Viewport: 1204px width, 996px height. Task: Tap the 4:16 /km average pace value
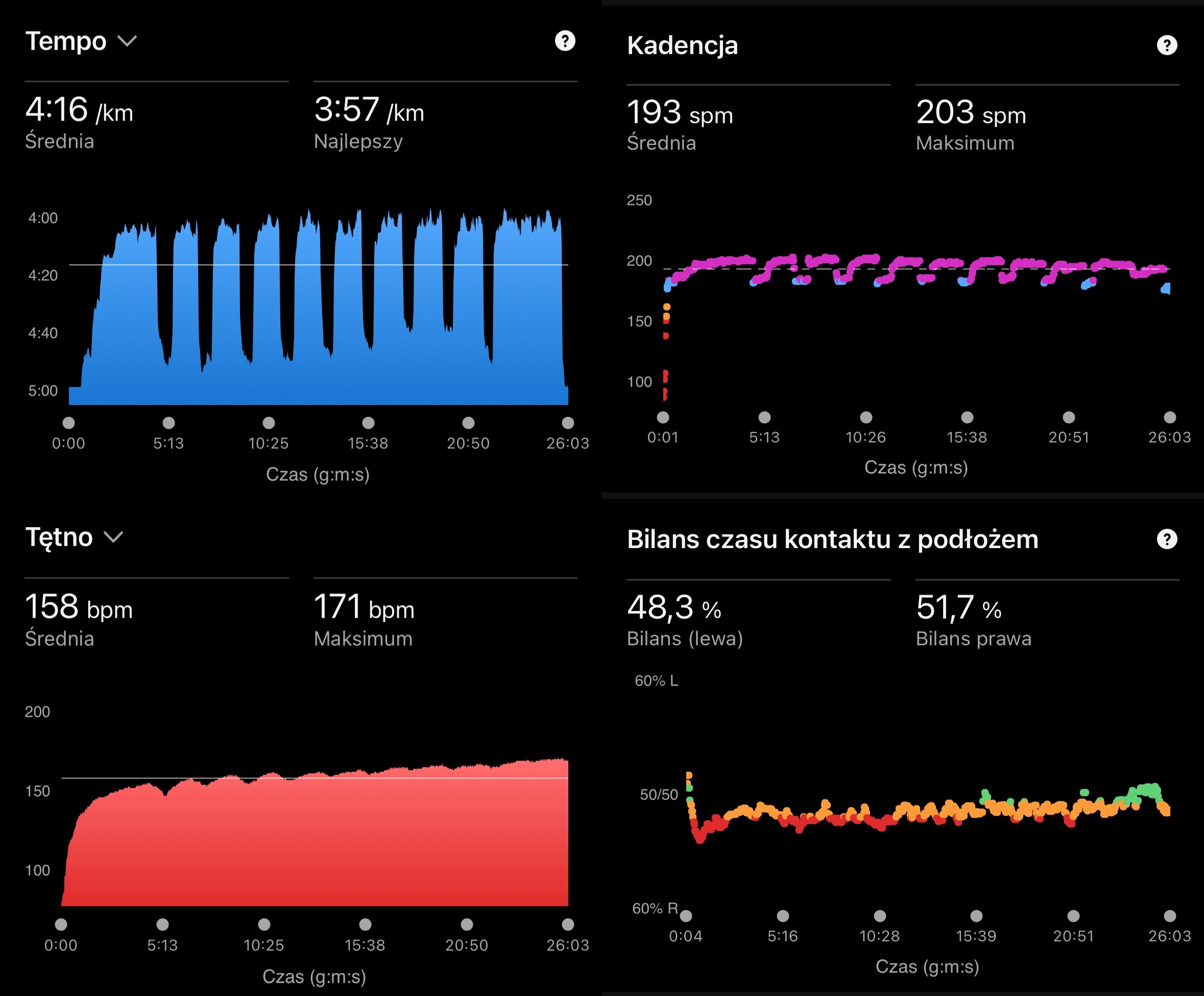(x=79, y=109)
